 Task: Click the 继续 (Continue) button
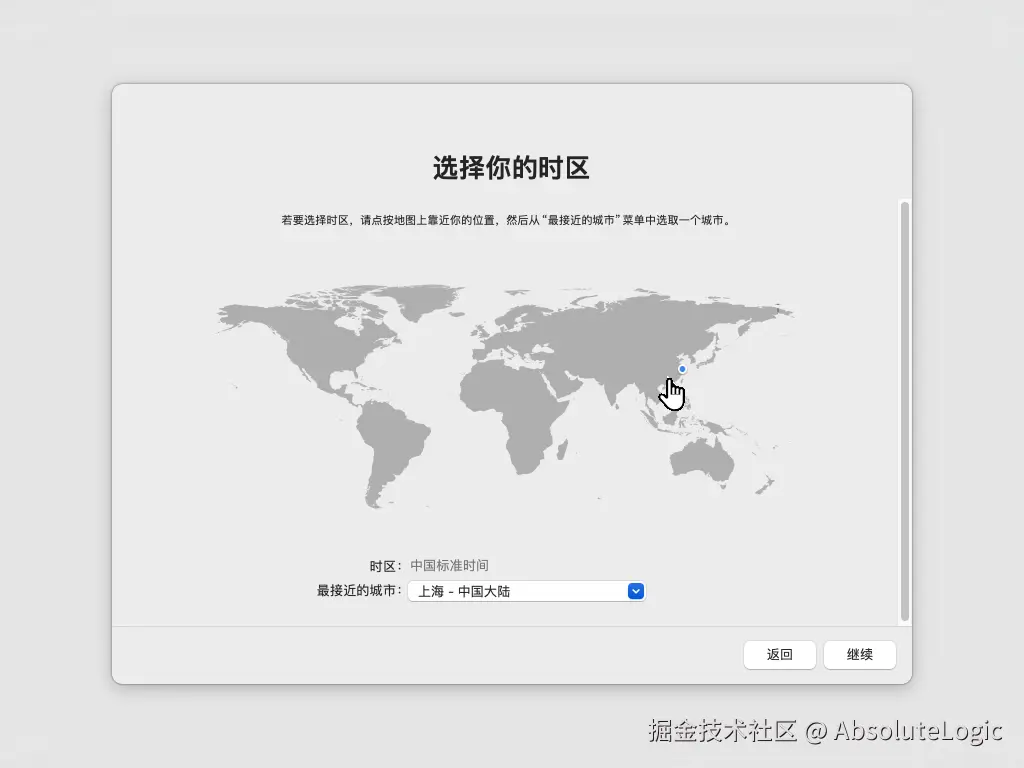pyautogui.click(x=859, y=654)
